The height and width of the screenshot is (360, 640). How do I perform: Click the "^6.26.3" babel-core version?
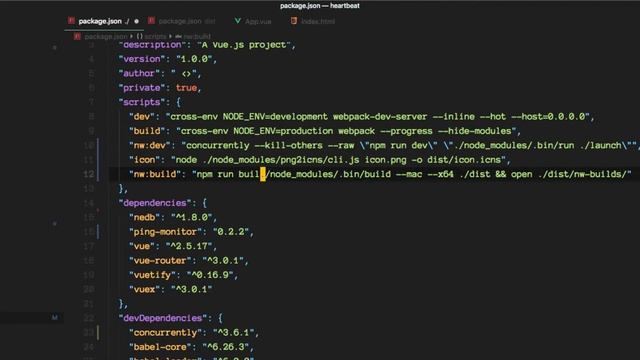click(x=226, y=347)
